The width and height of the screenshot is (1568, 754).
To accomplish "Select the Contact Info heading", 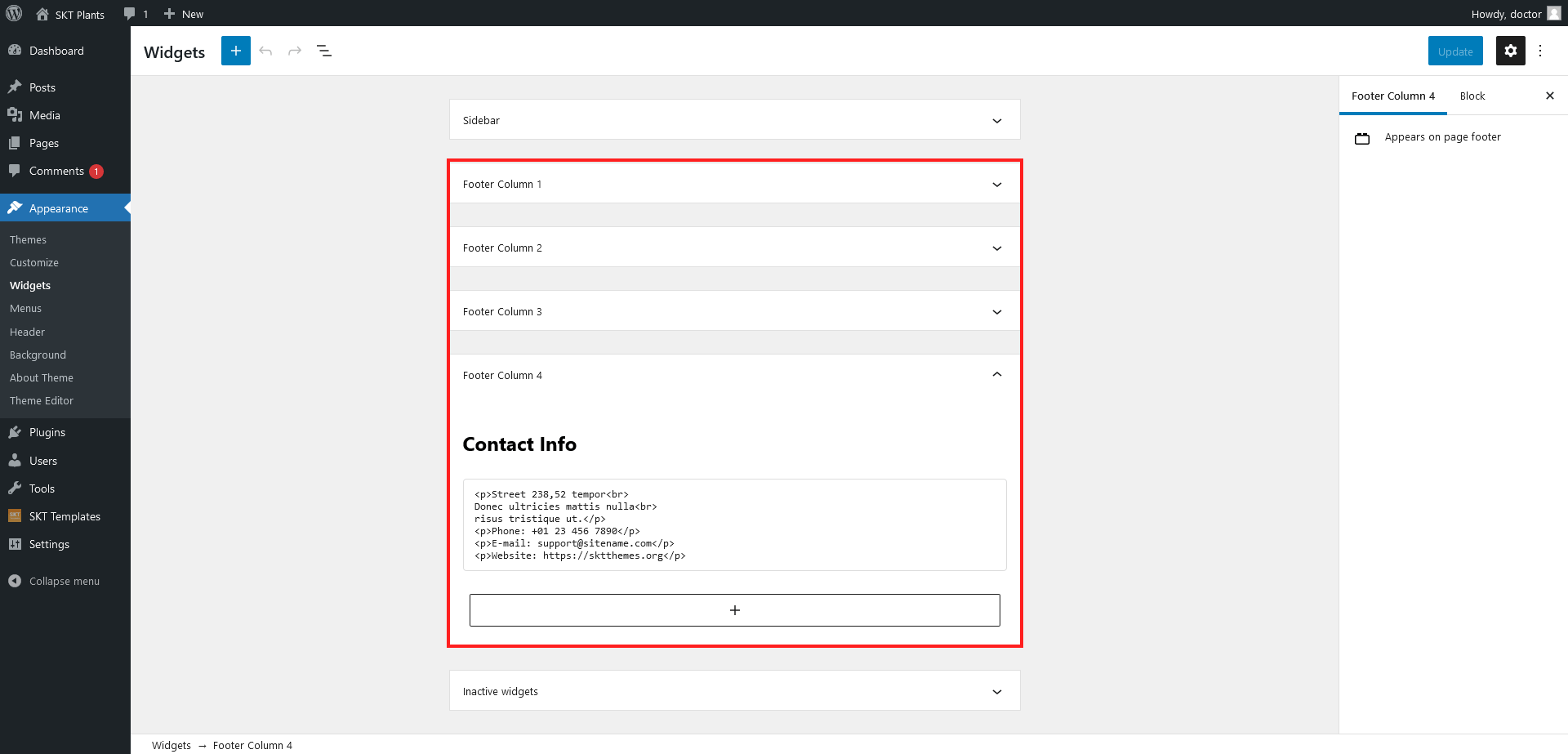I will (x=519, y=444).
